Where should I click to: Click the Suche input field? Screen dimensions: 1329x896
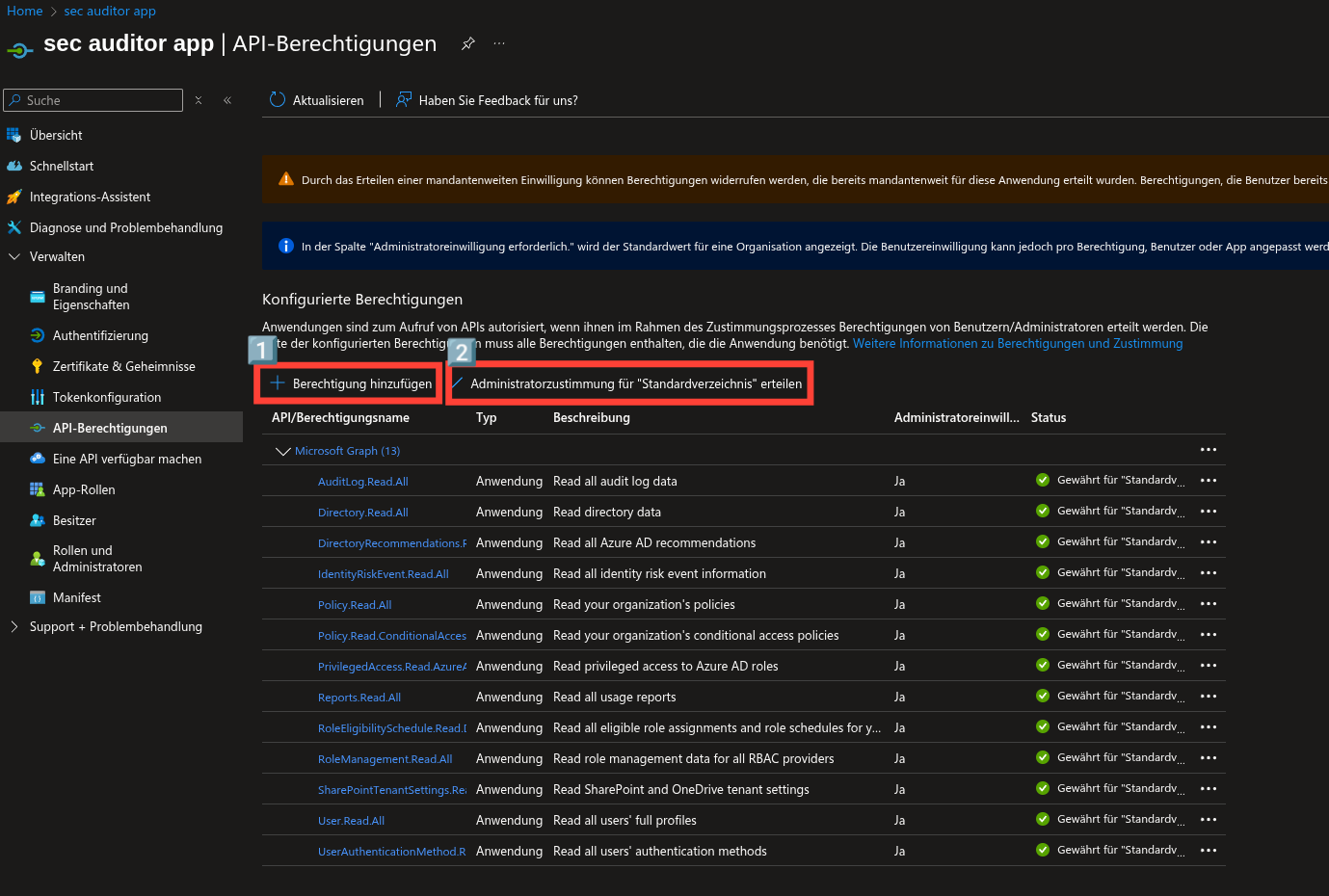tap(93, 100)
